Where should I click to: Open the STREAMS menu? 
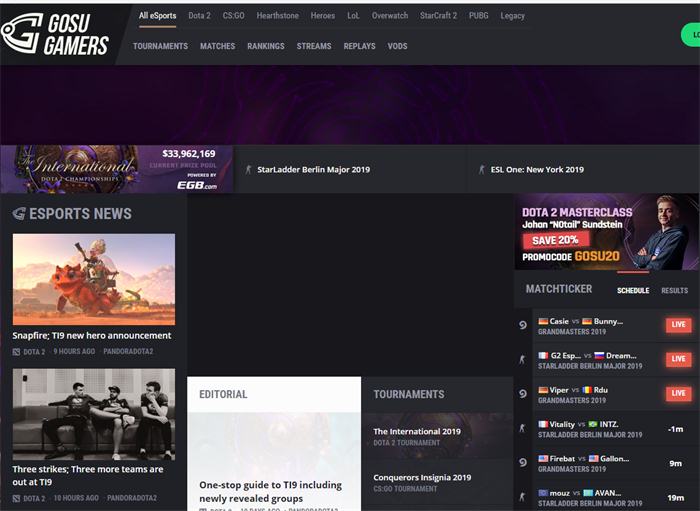coord(314,46)
